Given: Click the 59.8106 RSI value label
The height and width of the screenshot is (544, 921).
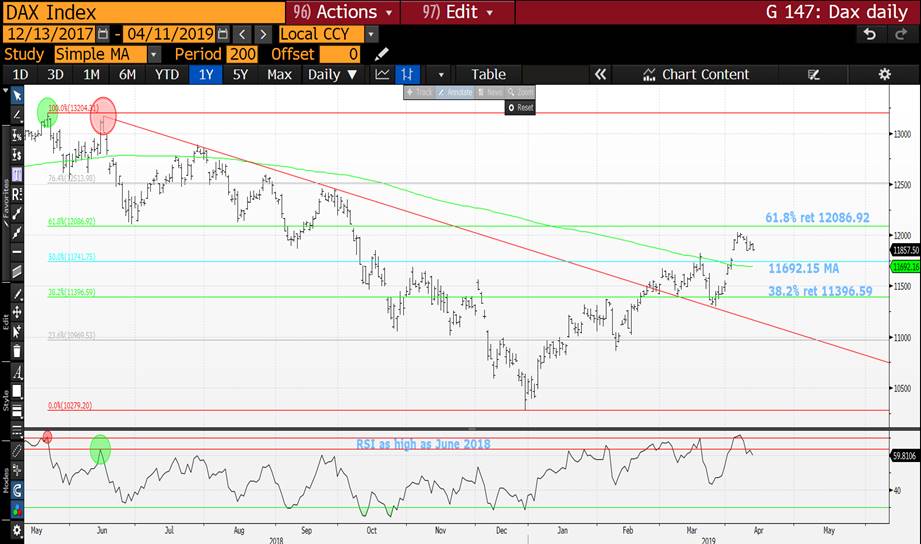Looking at the screenshot, I should 905,455.
